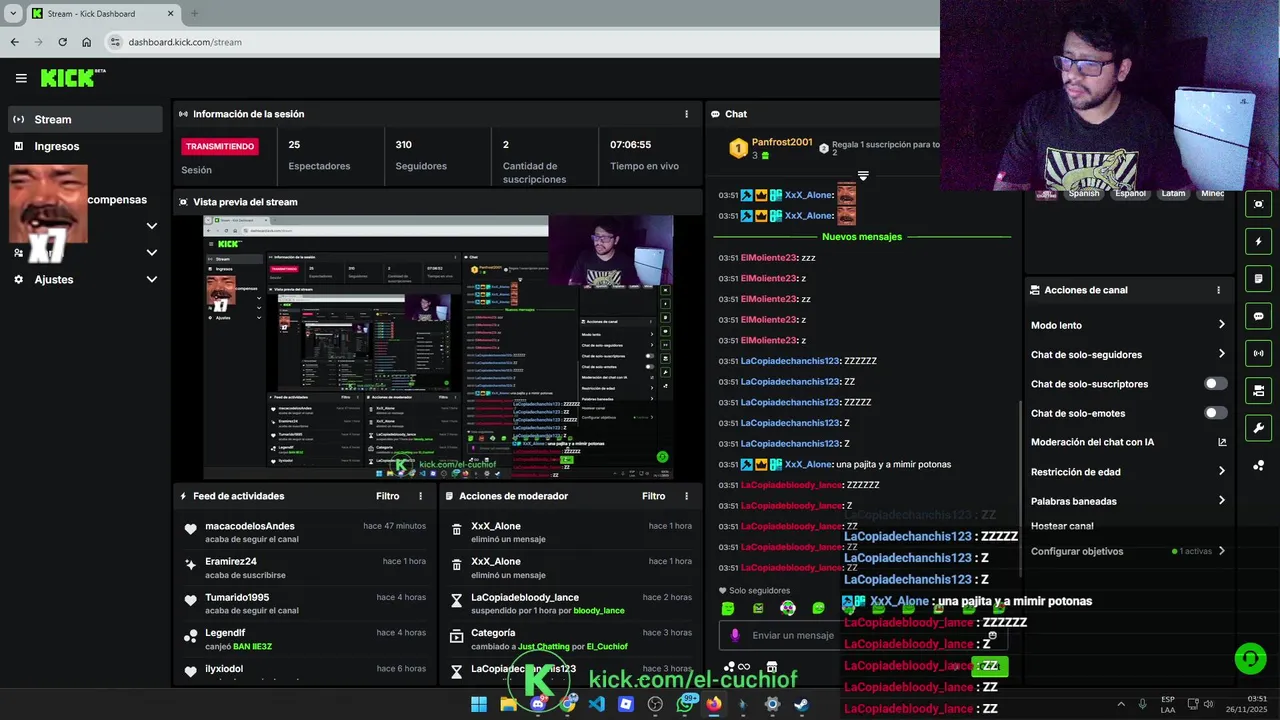The image size is (1280, 720).
Task: Open Steam from the taskbar
Action: (802, 704)
